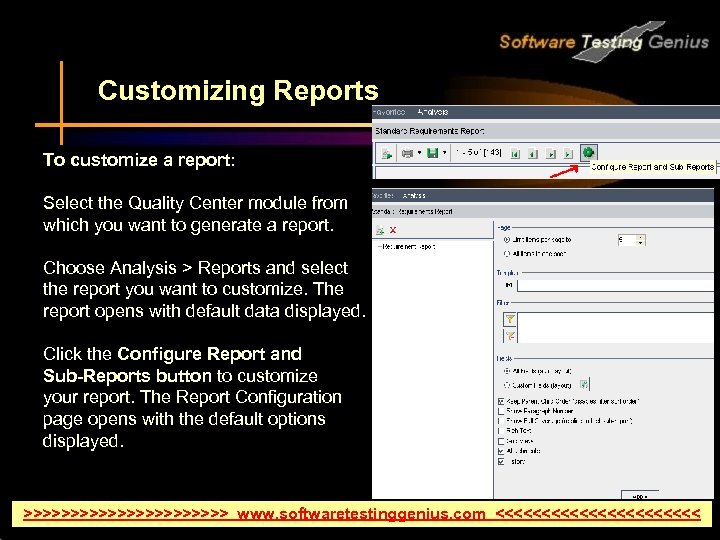The height and width of the screenshot is (540, 720).
Task: Select the All fields default layout radio button
Action: (x=507, y=371)
